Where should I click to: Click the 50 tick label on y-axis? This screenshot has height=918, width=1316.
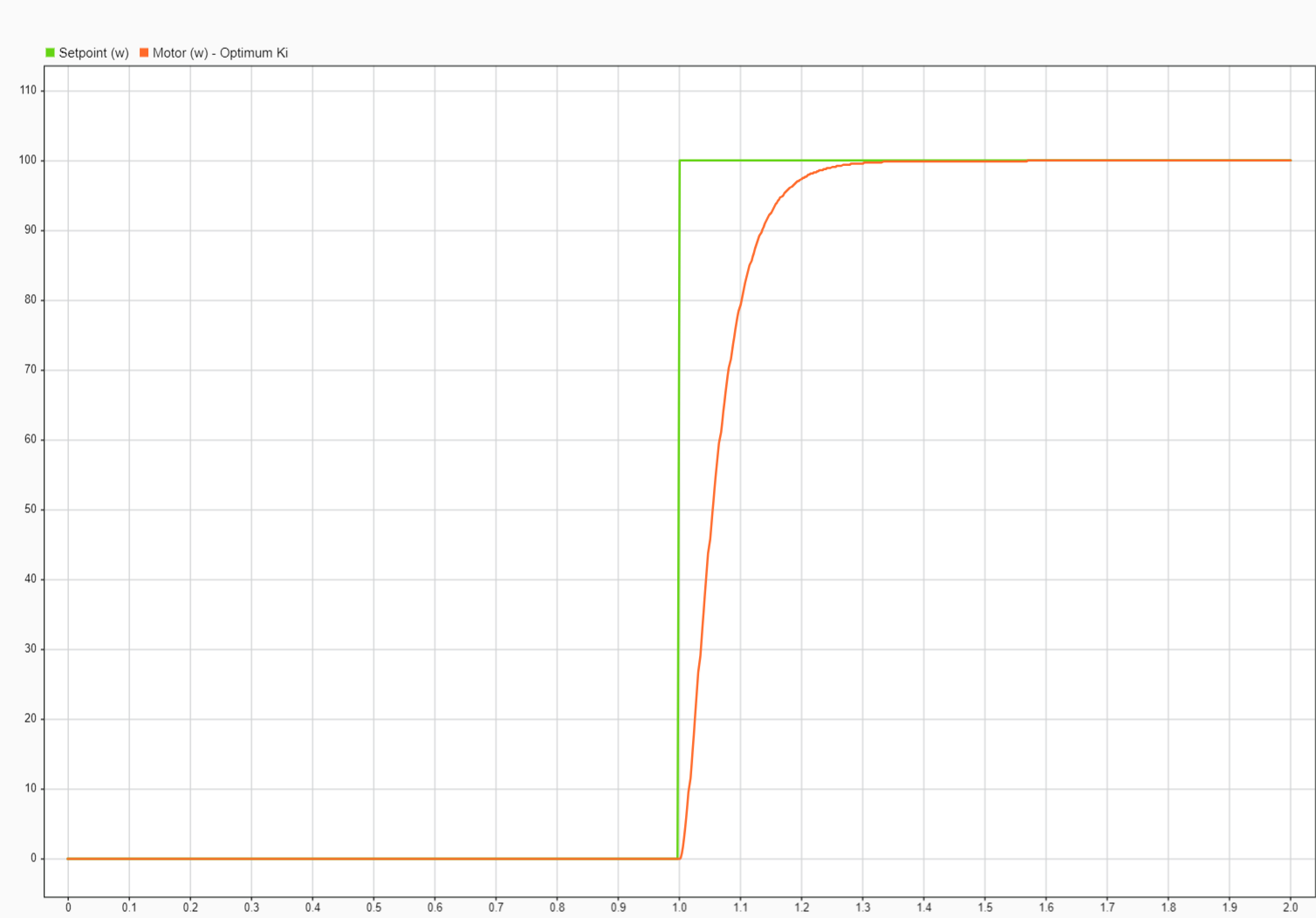pos(31,510)
